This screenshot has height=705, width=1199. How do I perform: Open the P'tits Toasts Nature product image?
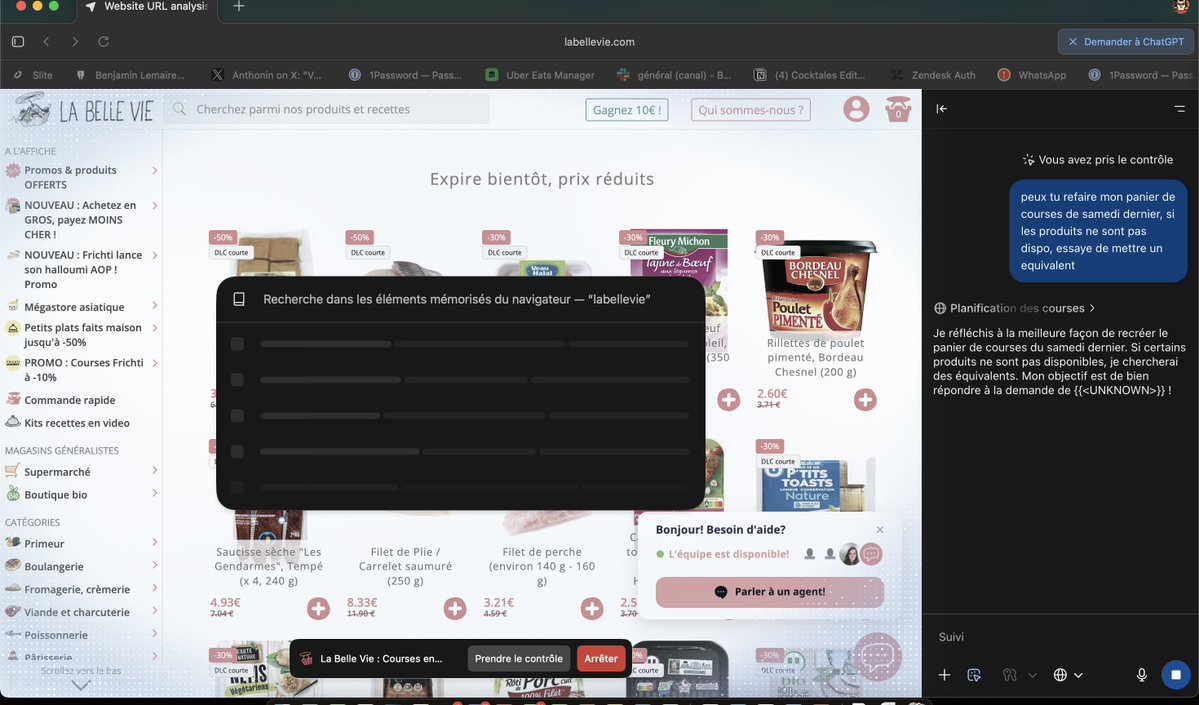click(817, 483)
